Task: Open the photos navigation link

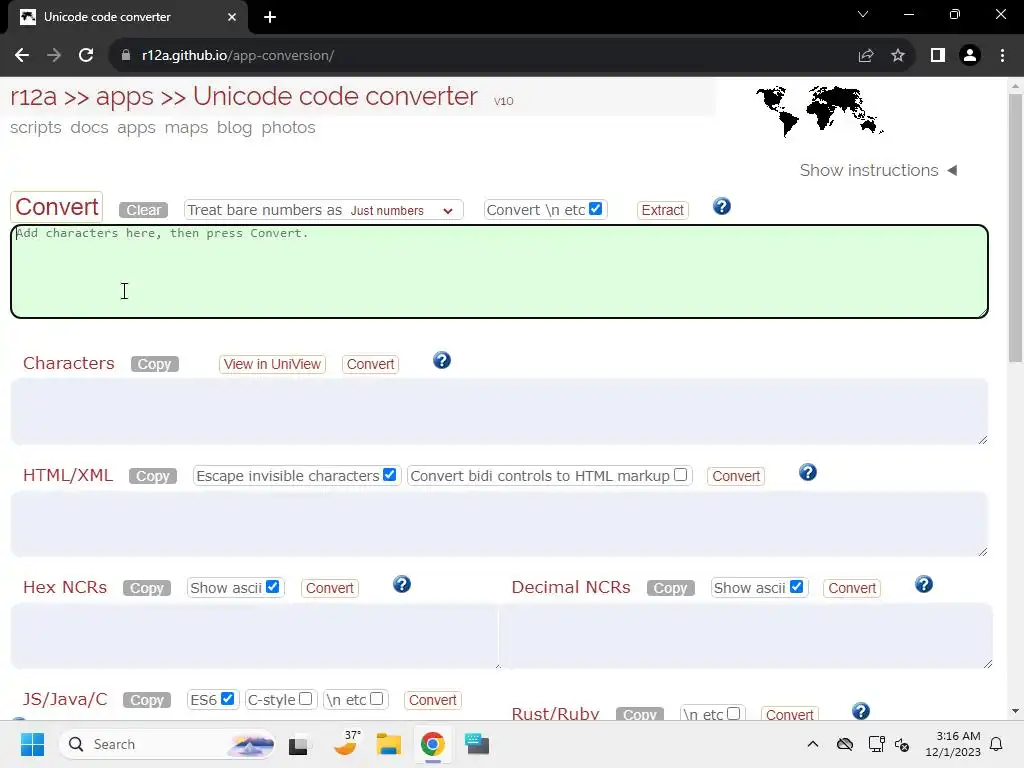Action: pos(289,127)
